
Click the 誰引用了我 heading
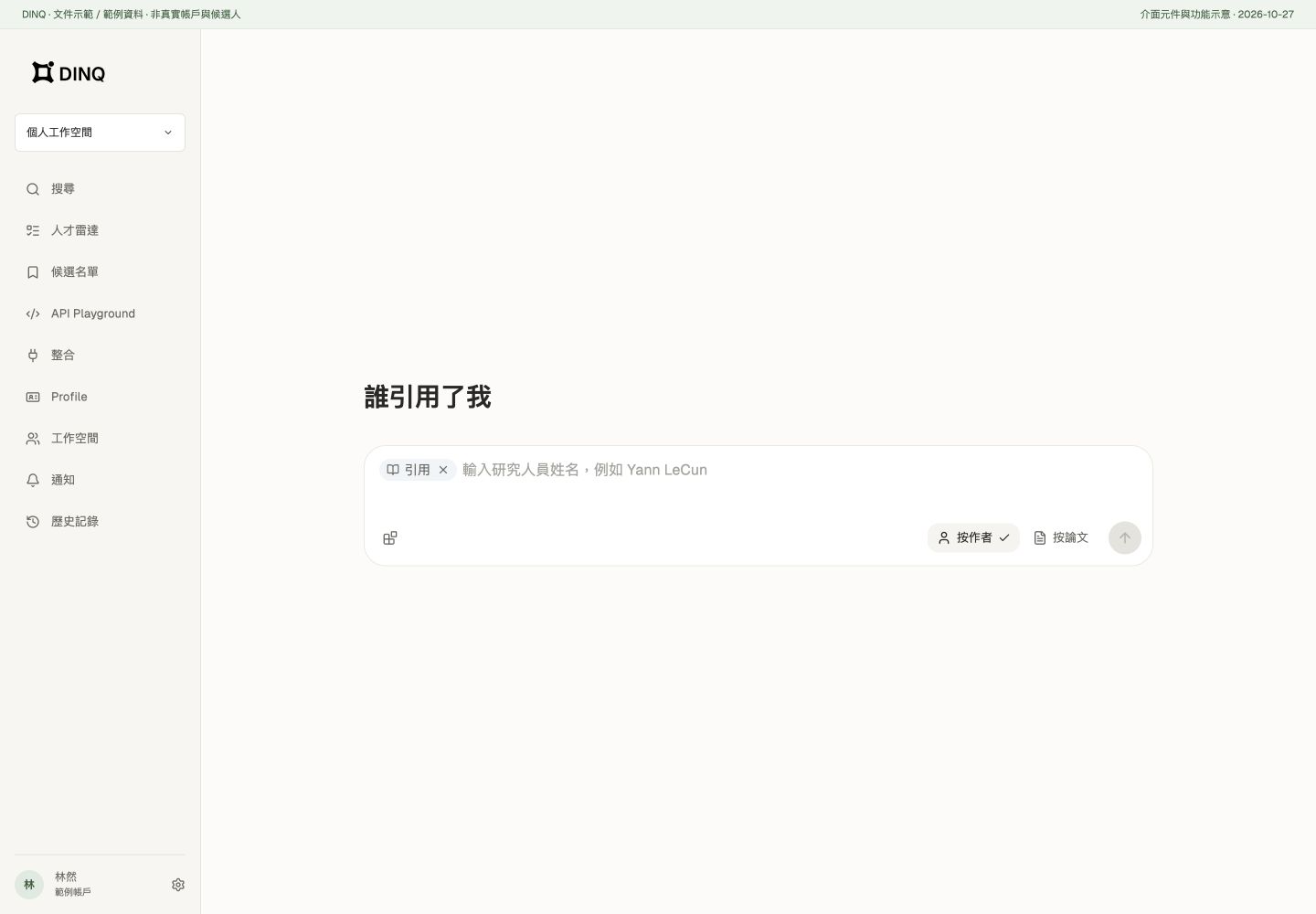(x=428, y=398)
